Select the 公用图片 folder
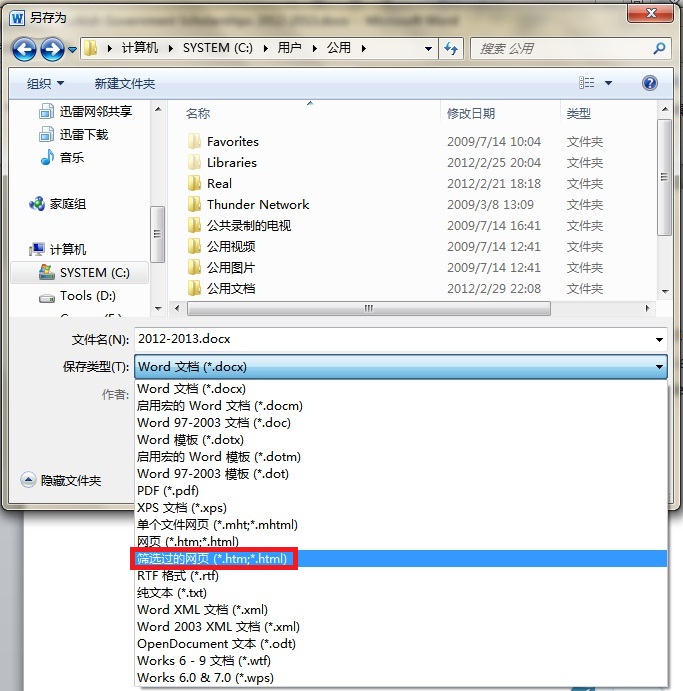The width and height of the screenshot is (683, 691). click(221, 267)
